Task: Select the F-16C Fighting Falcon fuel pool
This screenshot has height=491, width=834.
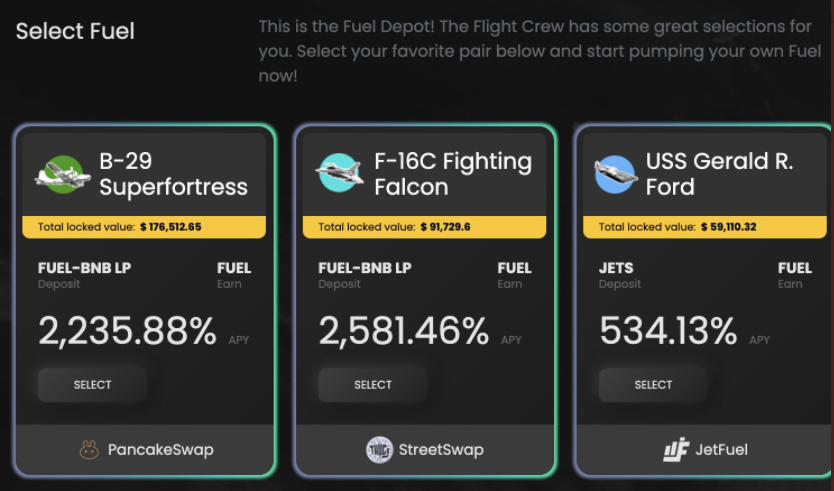Action: [x=373, y=385]
